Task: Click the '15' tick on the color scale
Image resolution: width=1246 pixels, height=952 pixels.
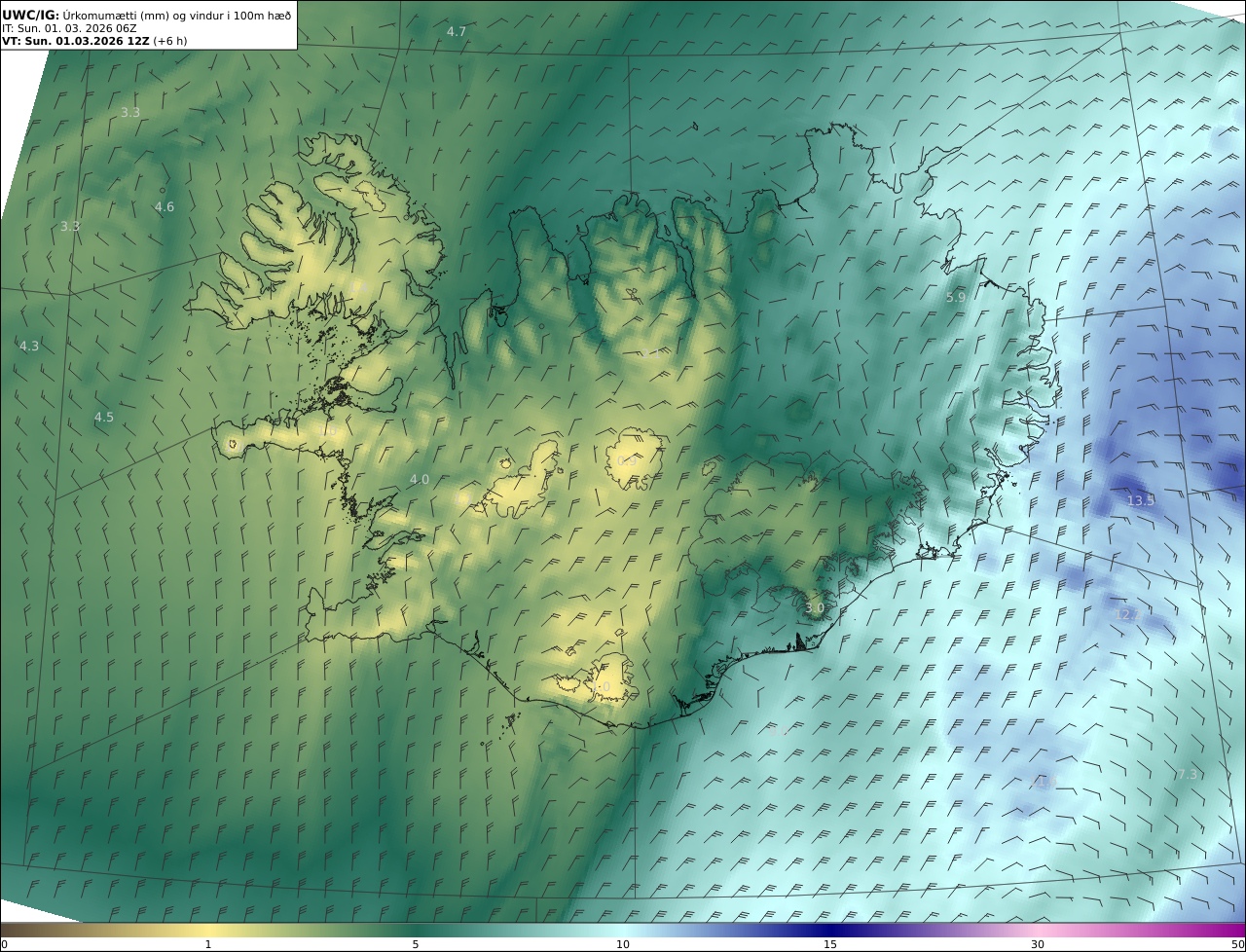Action: tap(830, 944)
